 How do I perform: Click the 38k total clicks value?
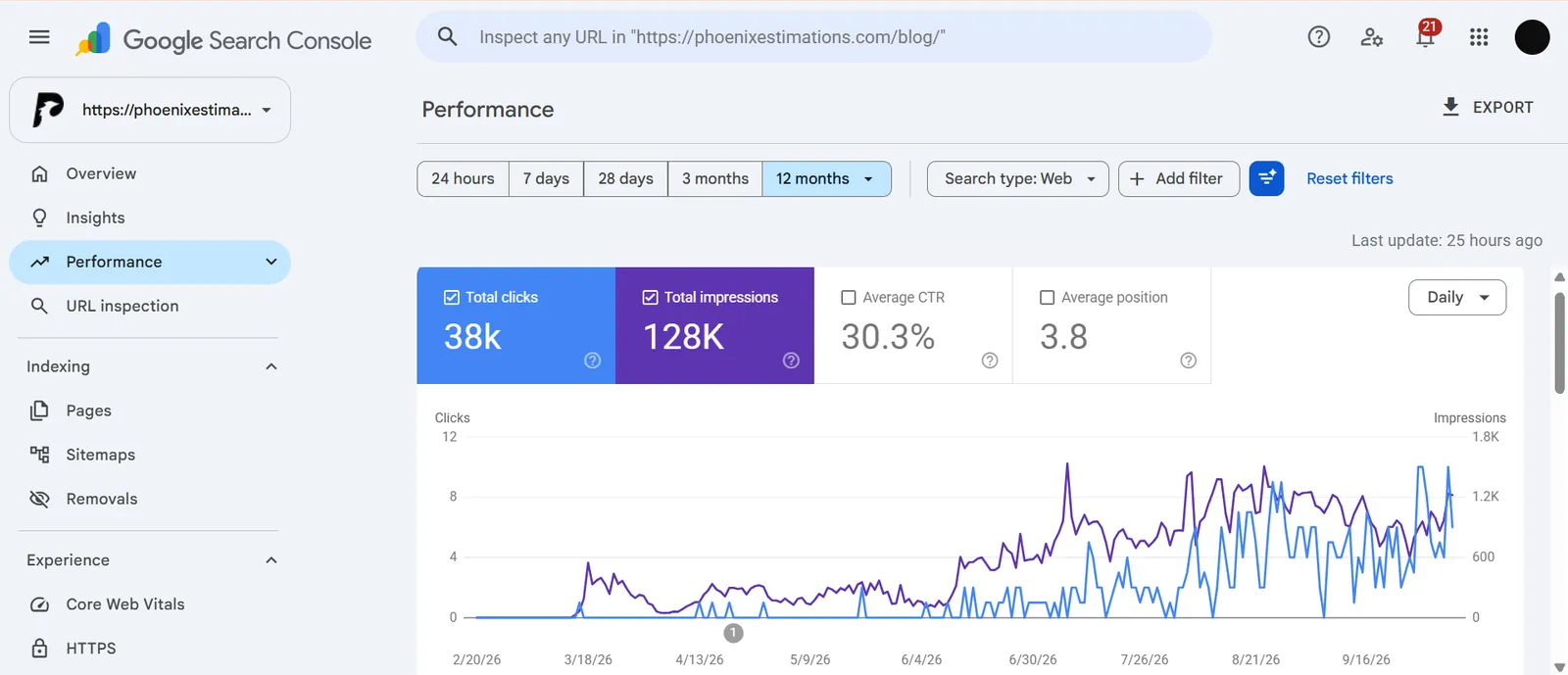pyautogui.click(x=472, y=337)
